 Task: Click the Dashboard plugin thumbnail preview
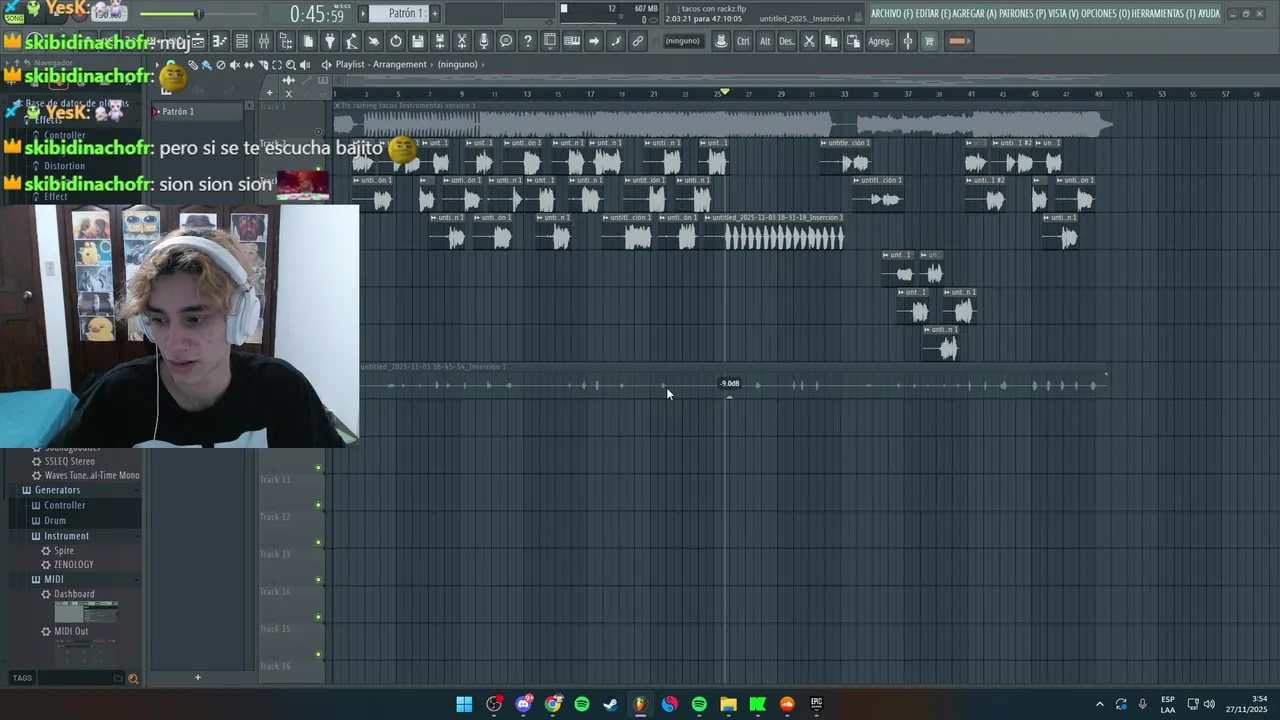coord(86,610)
